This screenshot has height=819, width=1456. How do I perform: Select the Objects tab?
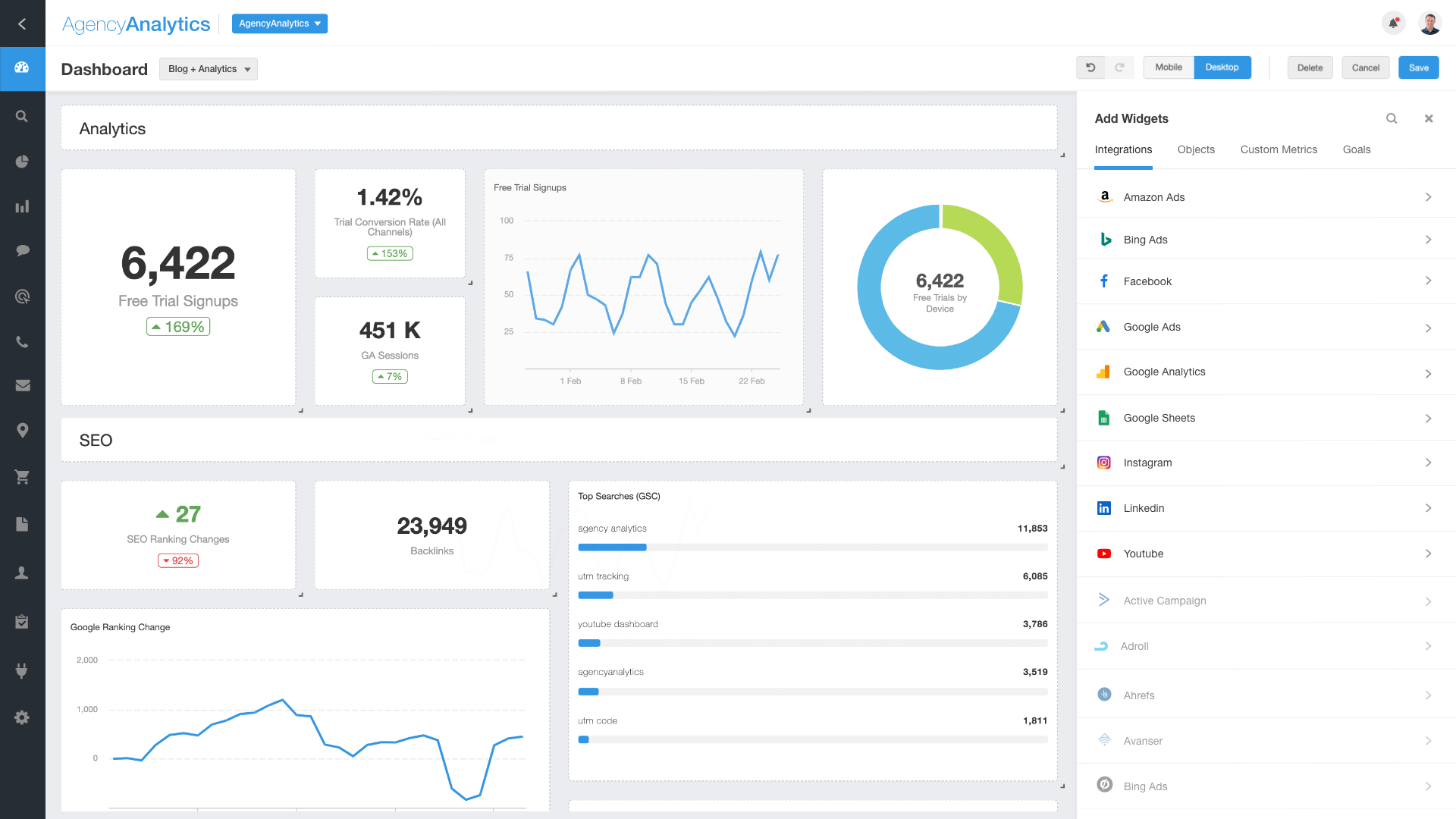(1196, 150)
